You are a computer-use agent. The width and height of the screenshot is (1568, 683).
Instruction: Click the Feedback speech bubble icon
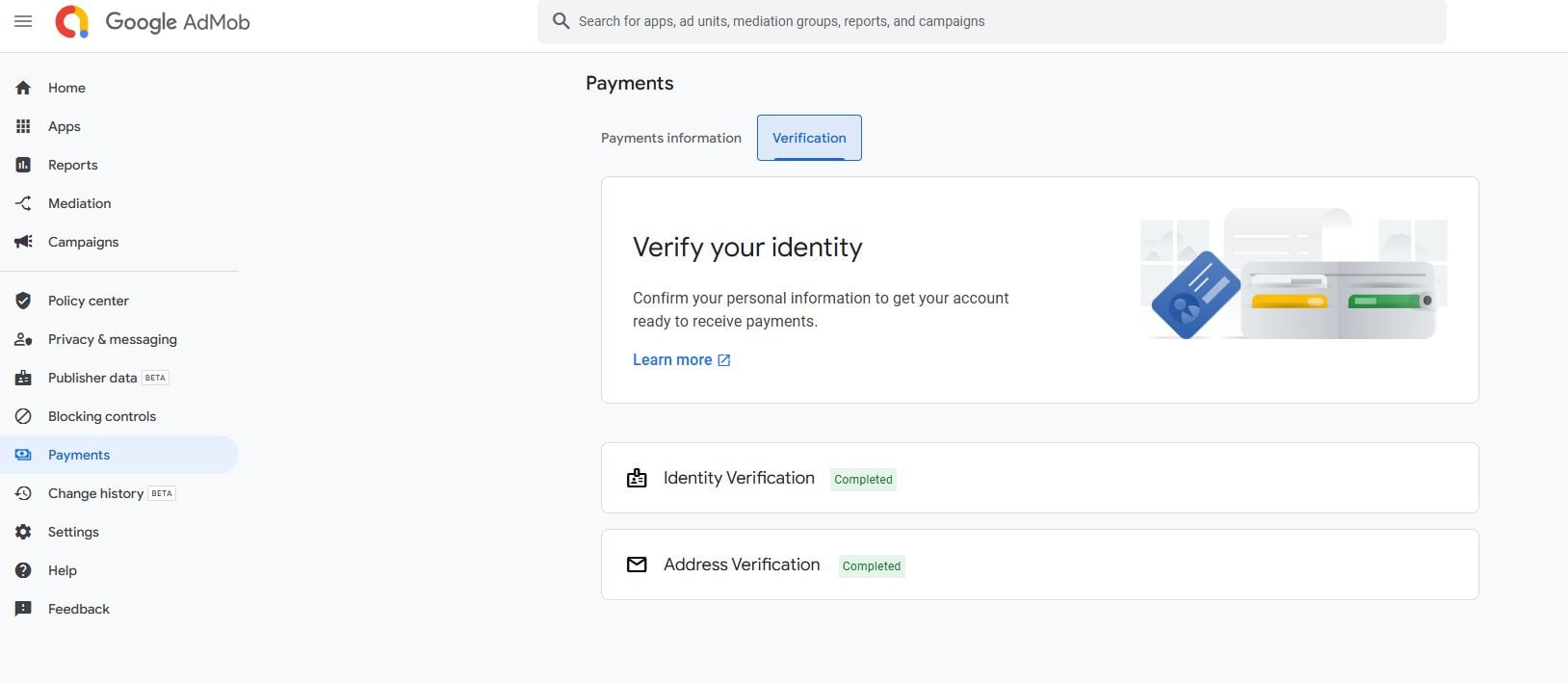tap(23, 609)
